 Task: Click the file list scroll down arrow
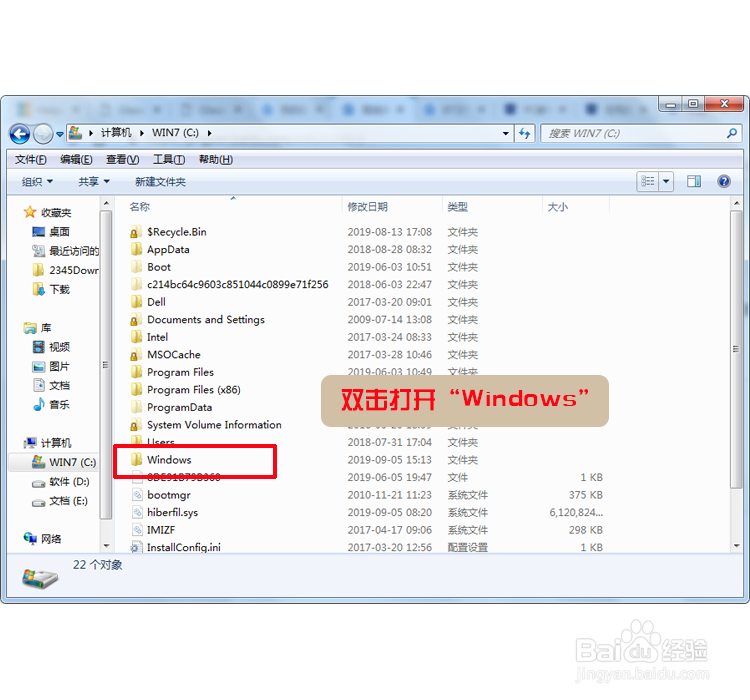pos(736,545)
